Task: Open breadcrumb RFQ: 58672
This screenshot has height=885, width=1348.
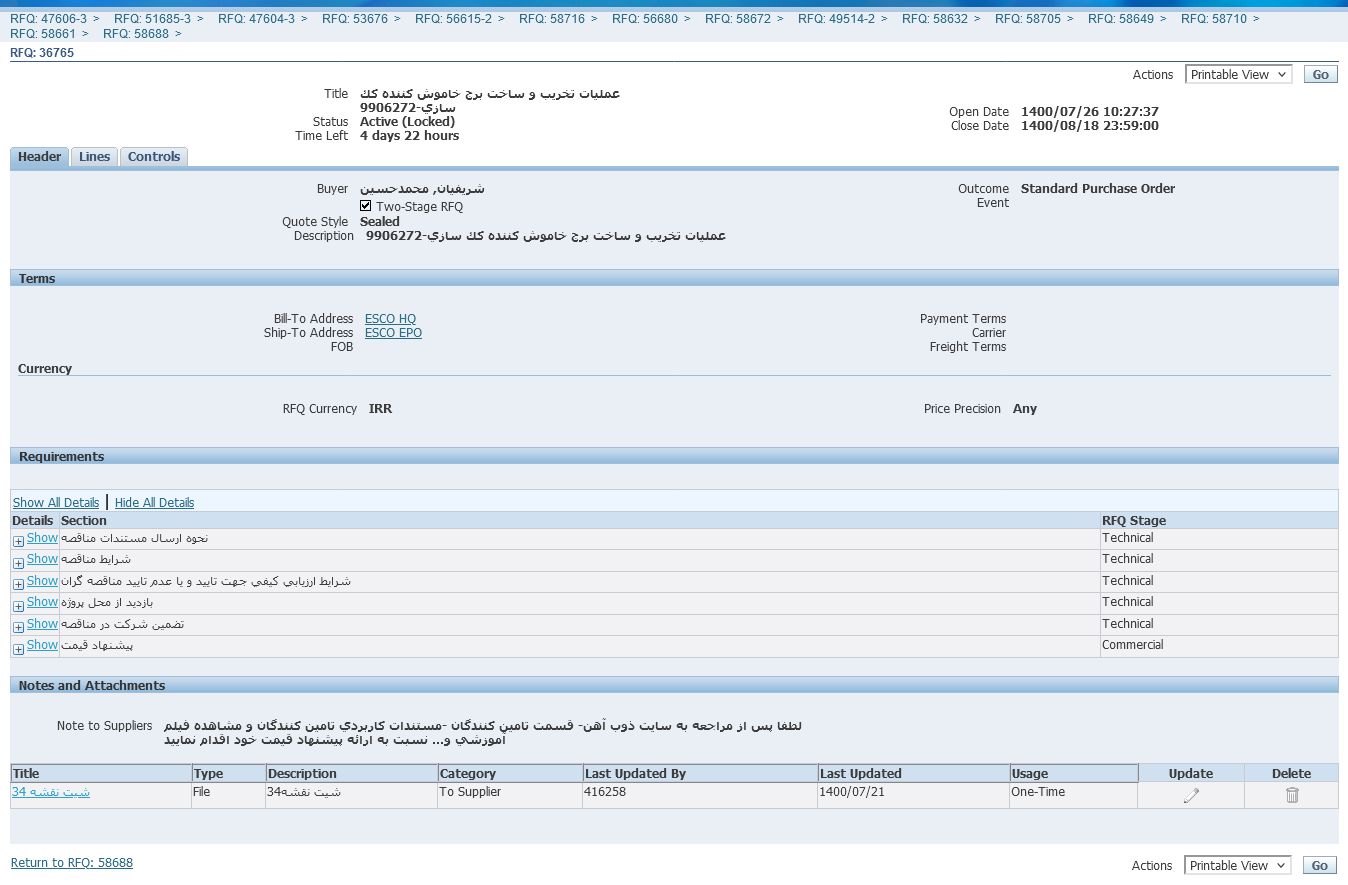Action: pos(738,19)
